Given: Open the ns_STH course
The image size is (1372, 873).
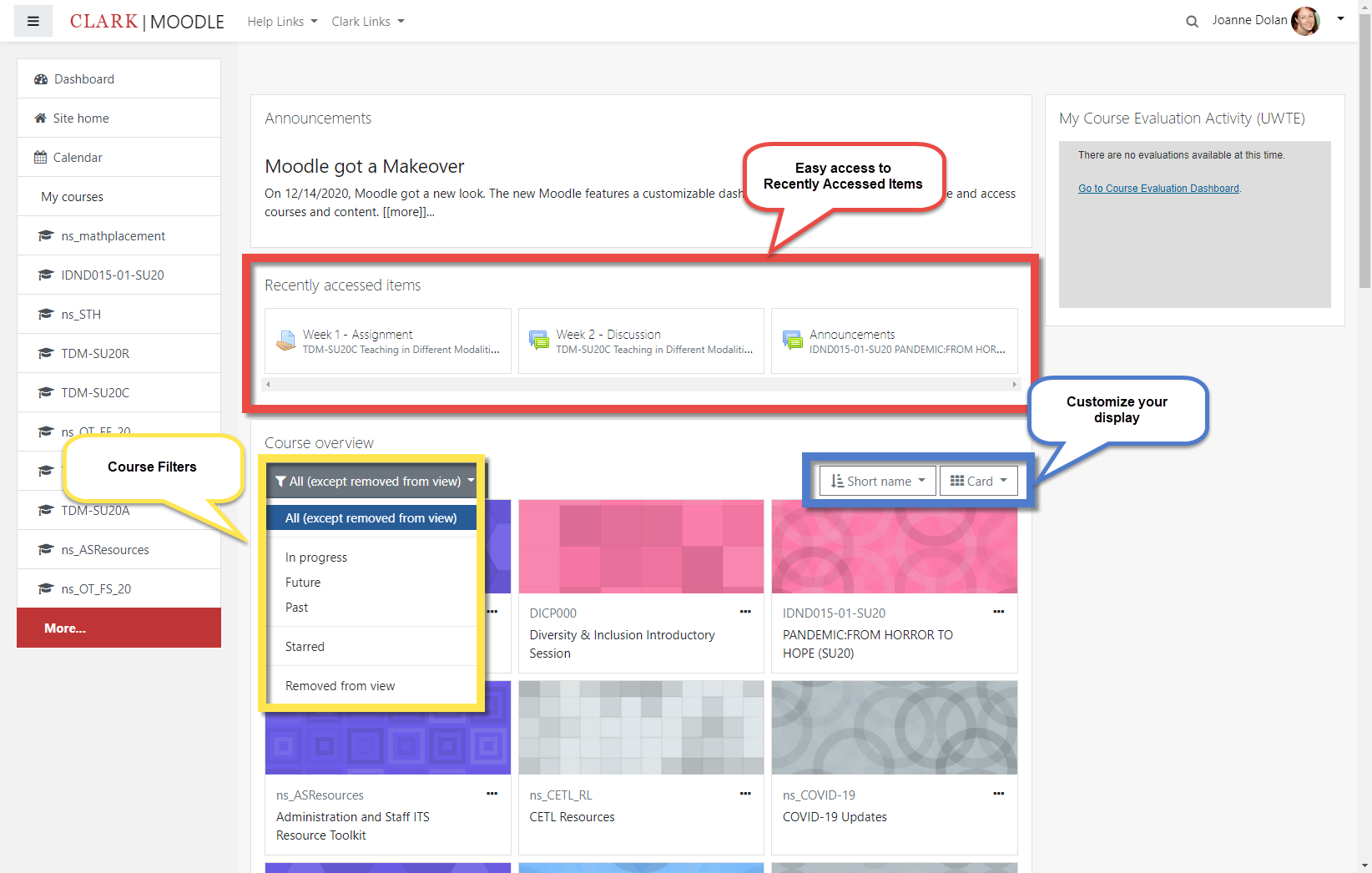Looking at the screenshot, I should pyautogui.click(x=119, y=315).
